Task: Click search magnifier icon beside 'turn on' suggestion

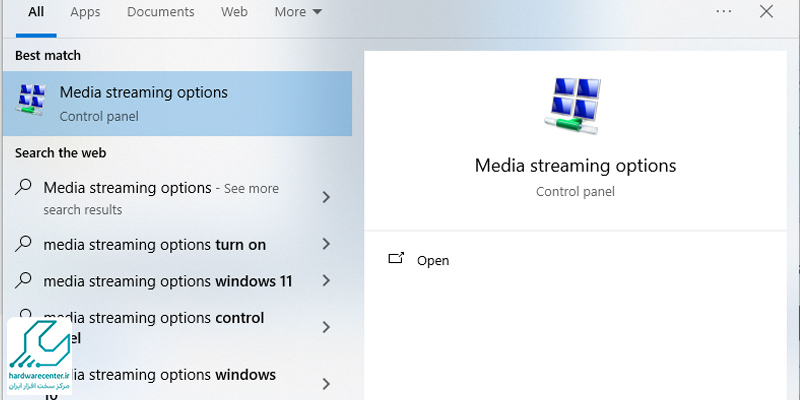Action: [23, 244]
